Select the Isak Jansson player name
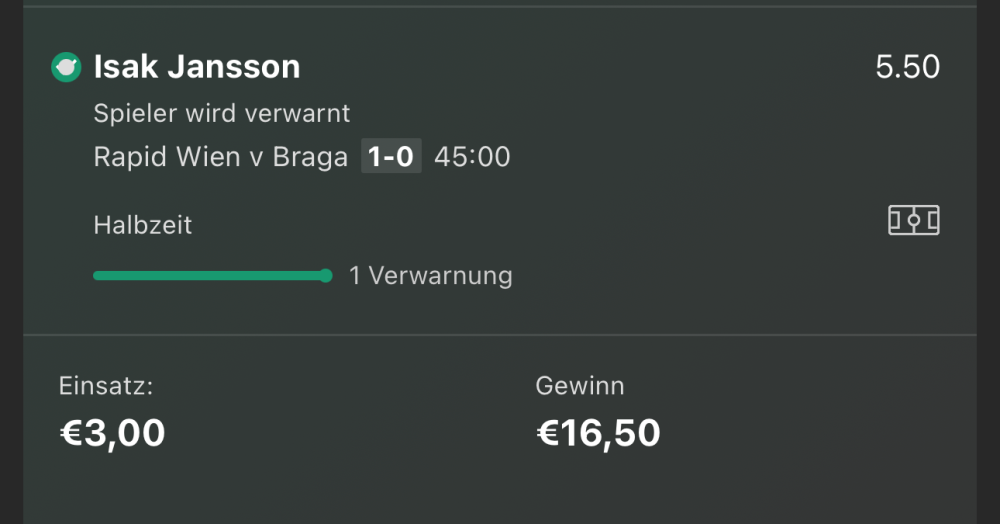The width and height of the screenshot is (1000, 524). pos(196,67)
